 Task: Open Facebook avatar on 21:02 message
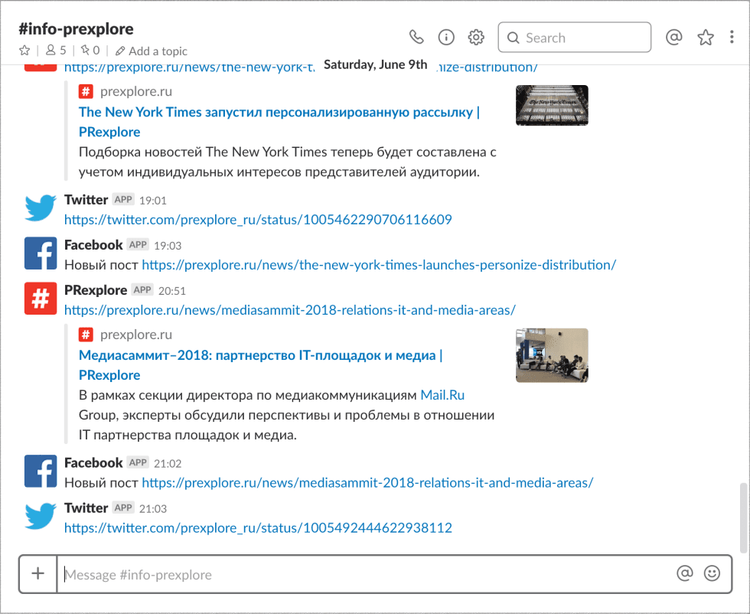(x=40, y=471)
